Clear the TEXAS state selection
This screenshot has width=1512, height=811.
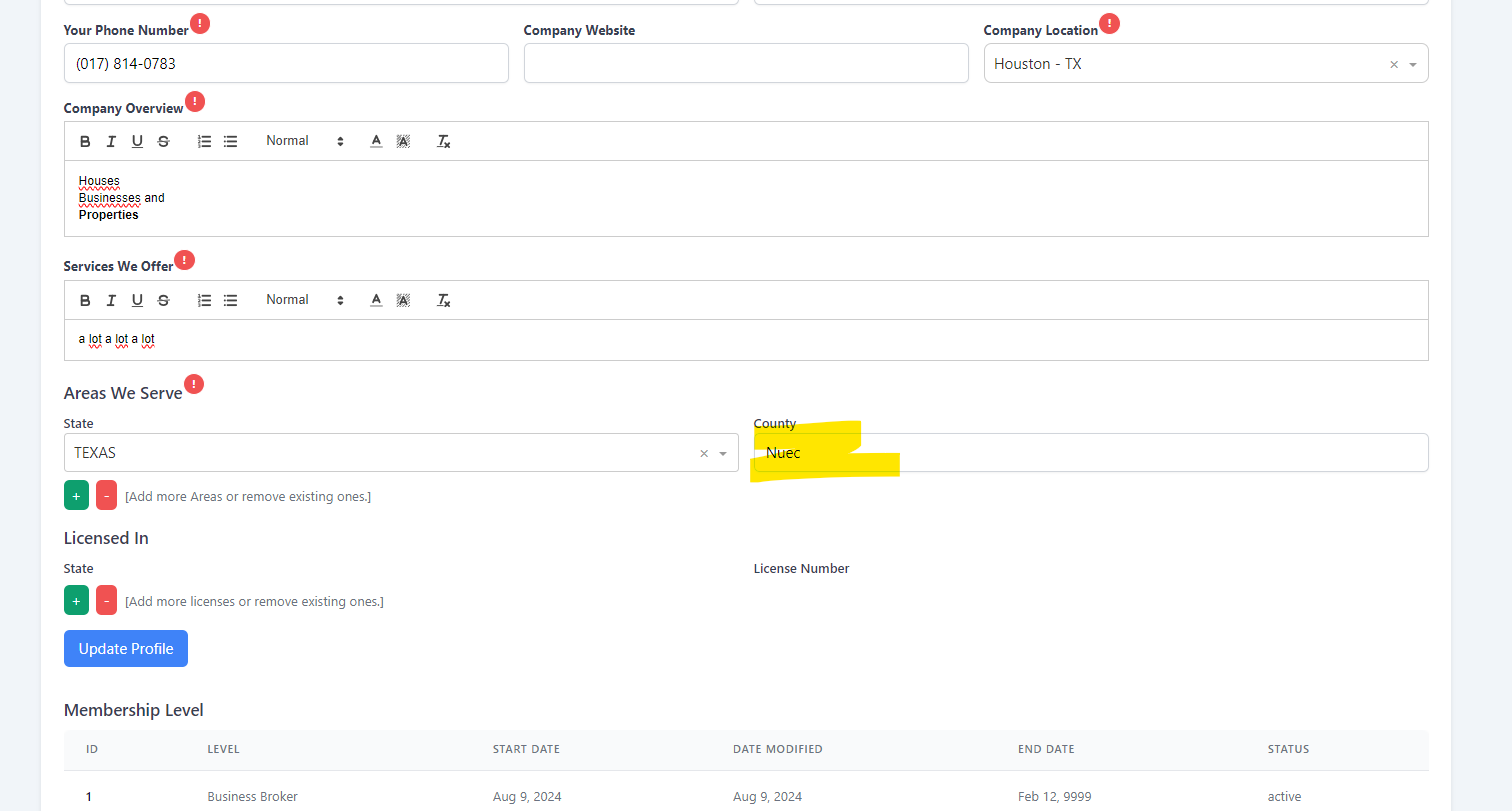[x=704, y=454]
